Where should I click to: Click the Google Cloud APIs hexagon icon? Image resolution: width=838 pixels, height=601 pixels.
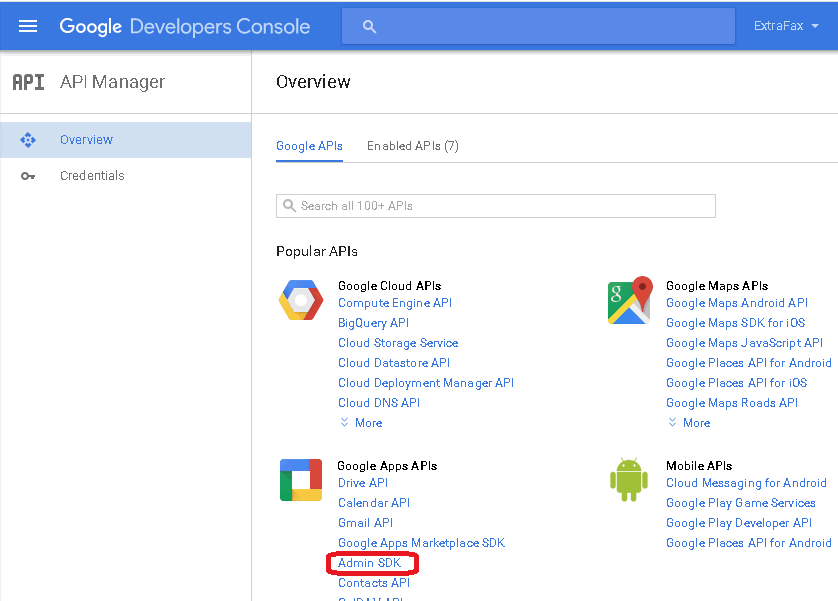[301, 300]
